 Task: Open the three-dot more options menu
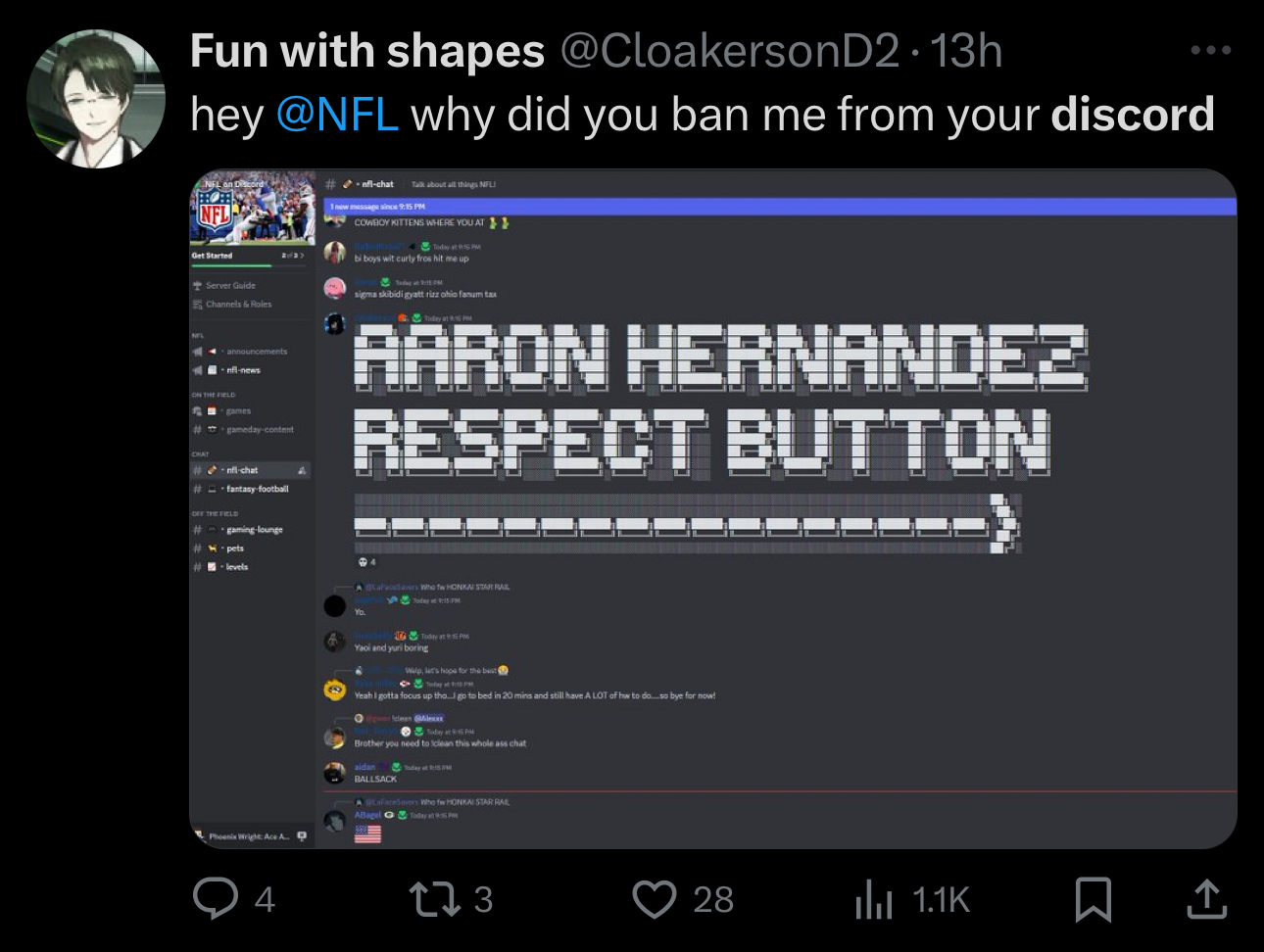coord(1211,50)
